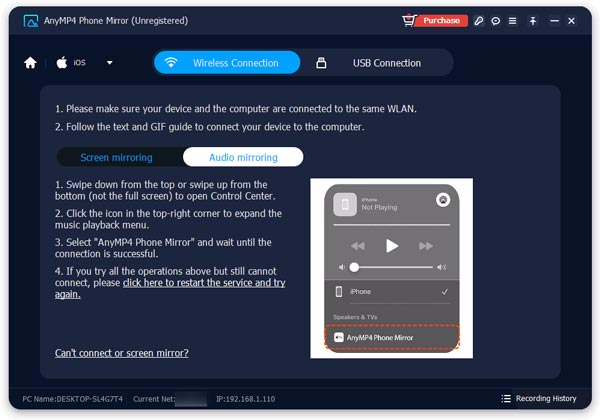This screenshot has width=600, height=420.
Task: Open the feedback chat bubble icon
Action: [x=496, y=21]
